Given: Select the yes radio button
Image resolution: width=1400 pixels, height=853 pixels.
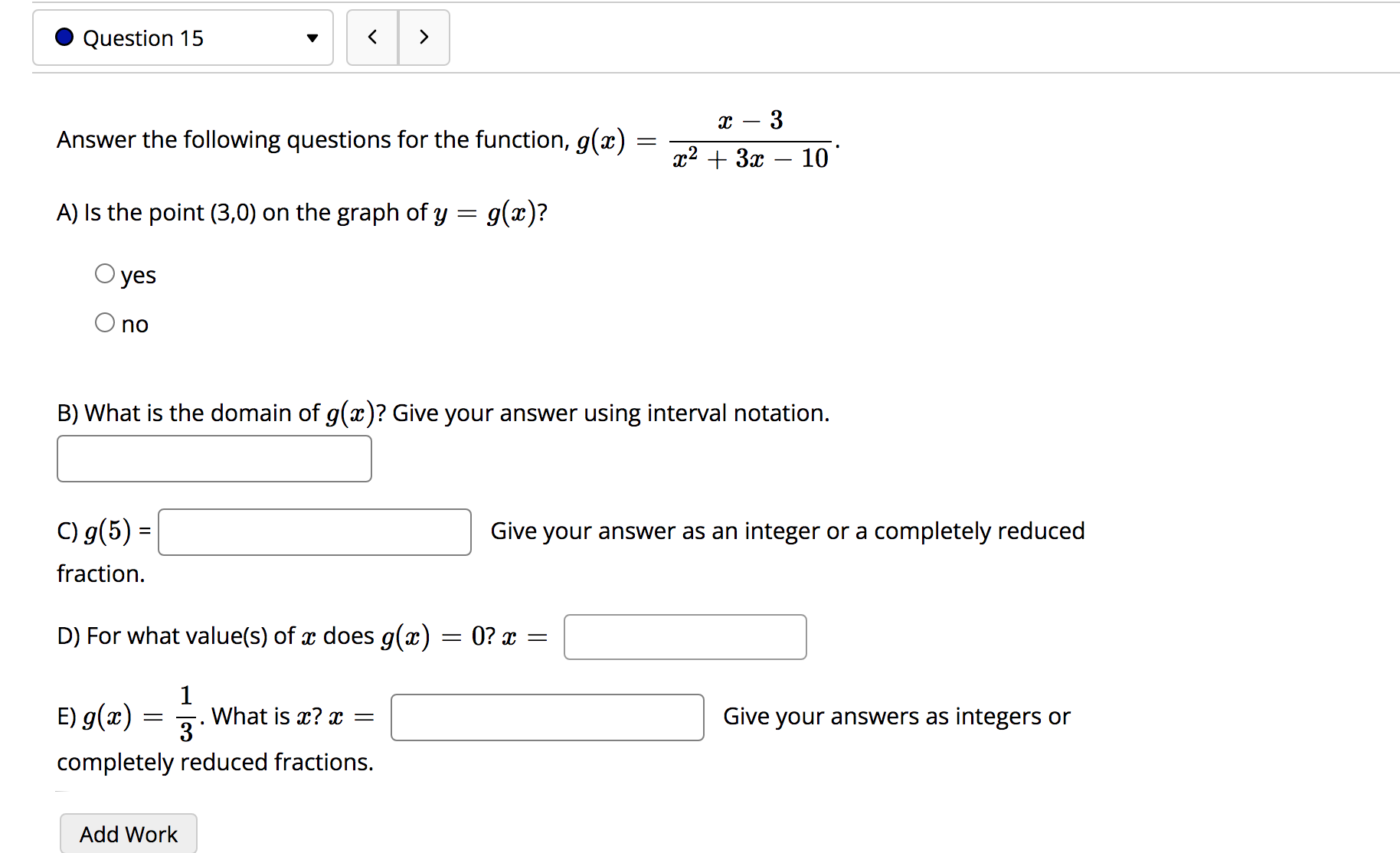Looking at the screenshot, I should click(x=105, y=273).
